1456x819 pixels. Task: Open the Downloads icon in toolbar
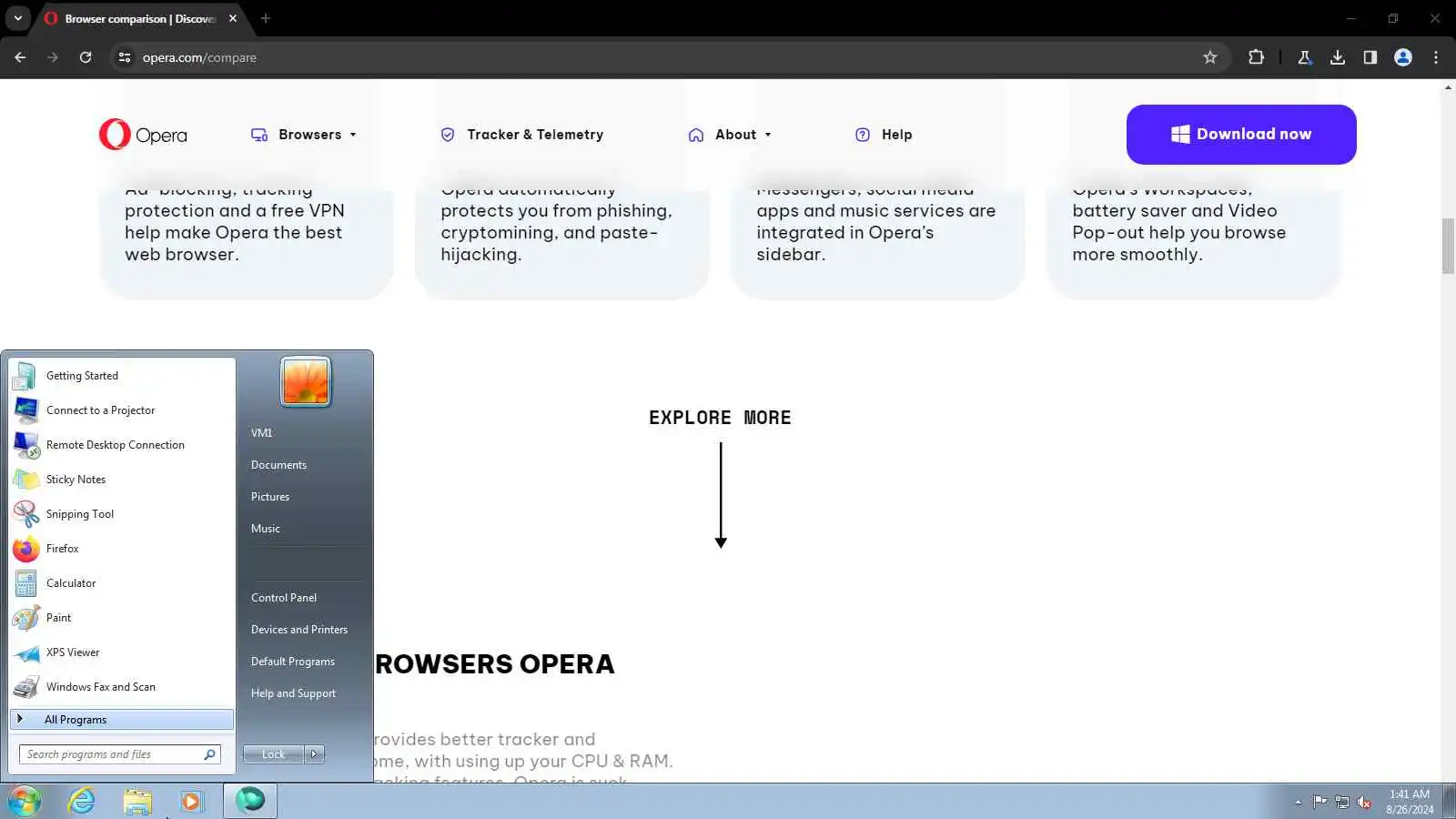[1337, 57]
